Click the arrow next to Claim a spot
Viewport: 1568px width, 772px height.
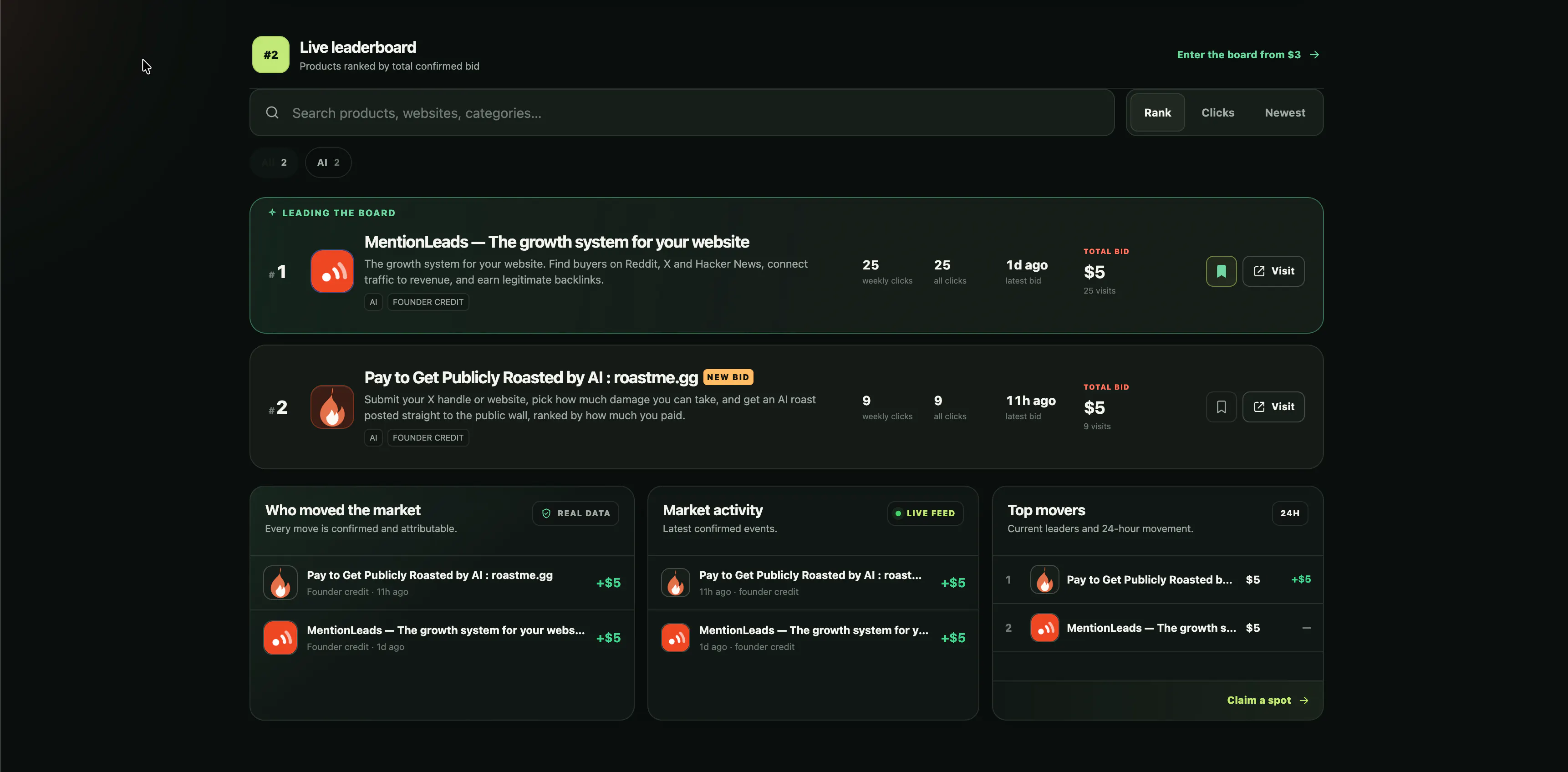pyautogui.click(x=1303, y=700)
